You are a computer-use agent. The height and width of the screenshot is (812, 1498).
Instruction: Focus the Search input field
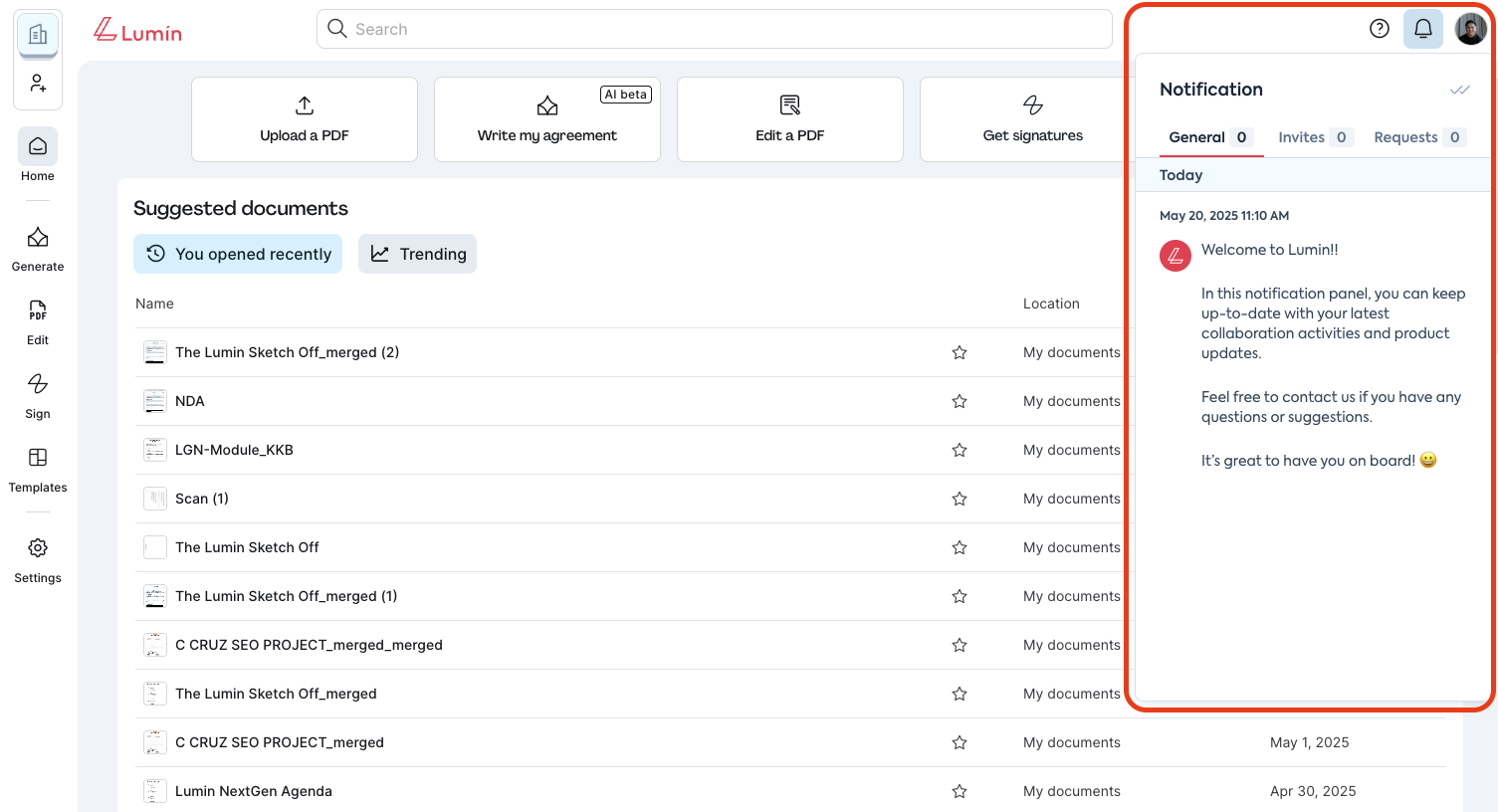(x=715, y=29)
